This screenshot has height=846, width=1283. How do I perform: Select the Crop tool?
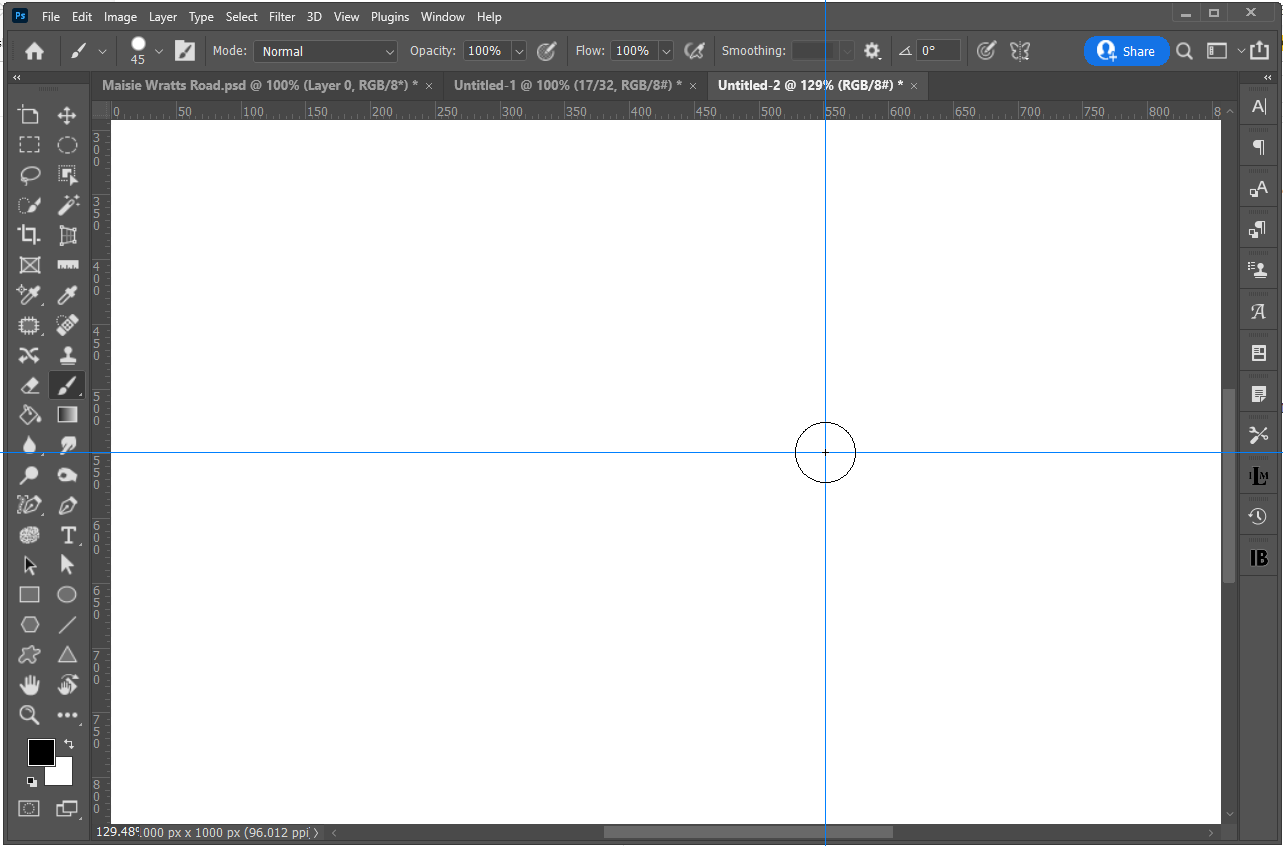pyautogui.click(x=29, y=235)
